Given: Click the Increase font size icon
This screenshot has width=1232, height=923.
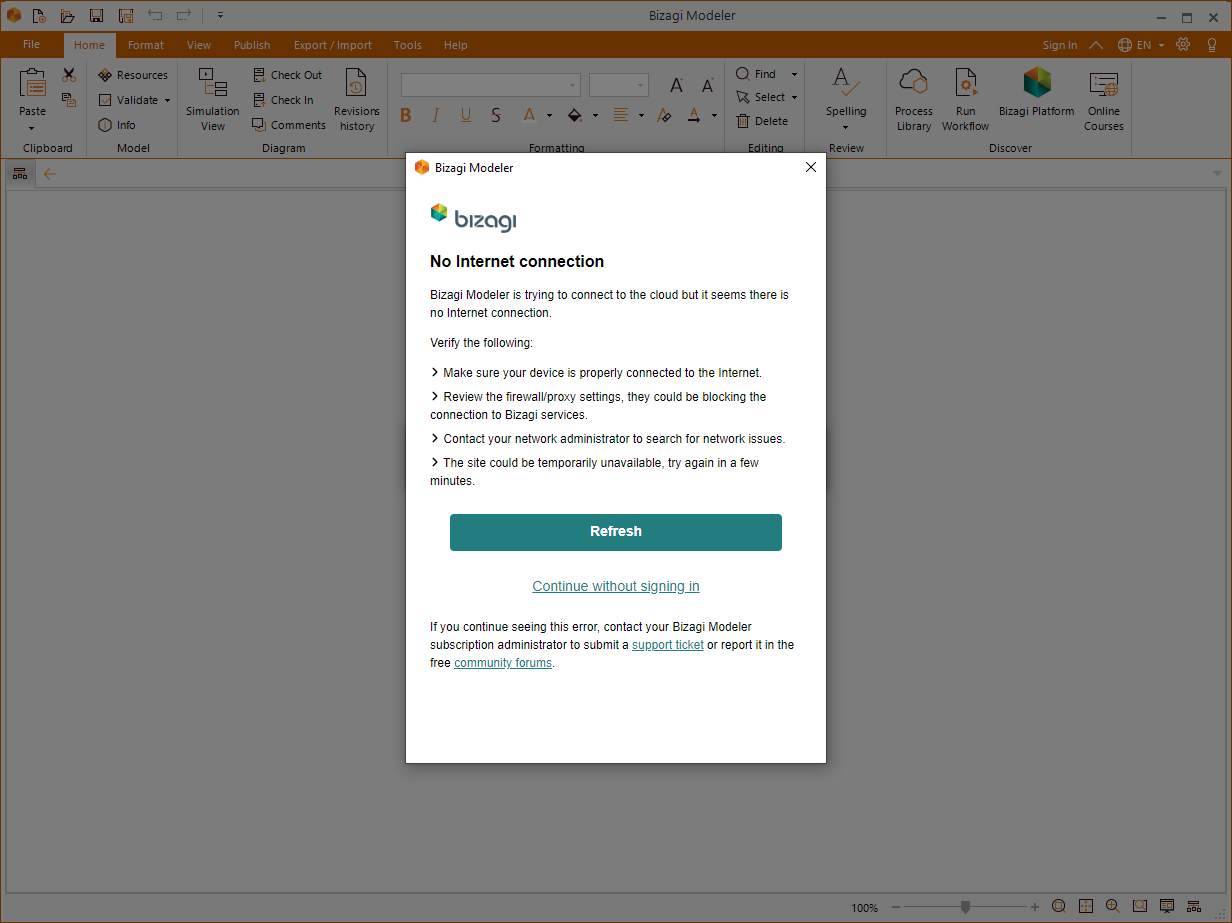Looking at the screenshot, I should pyautogui.click(x=677, y=86).
